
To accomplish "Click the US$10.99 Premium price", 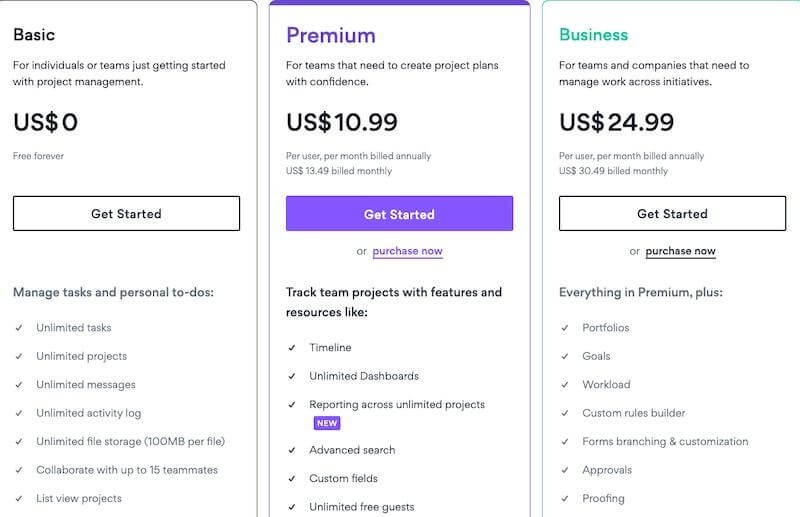I will pyautogui.click(x=342, y=122).
